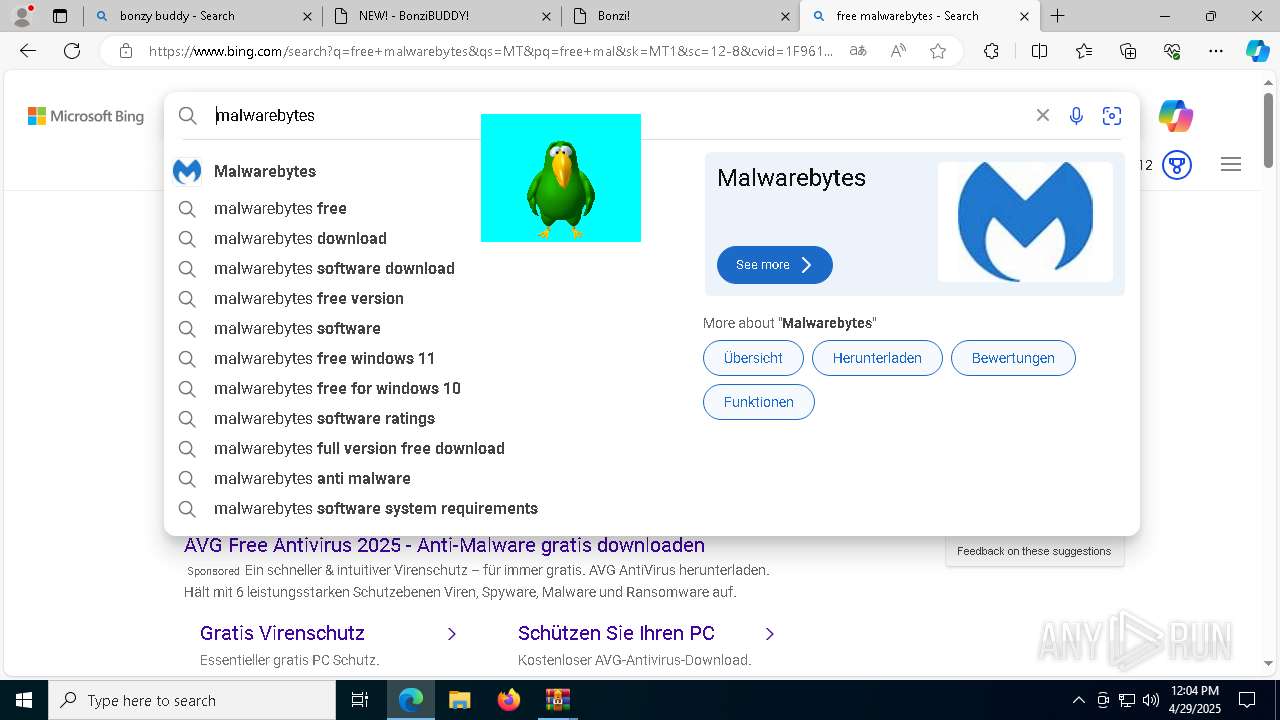Open Bing Copilot colorful icon
The image size is (1280, 720).
point(1176,116)
